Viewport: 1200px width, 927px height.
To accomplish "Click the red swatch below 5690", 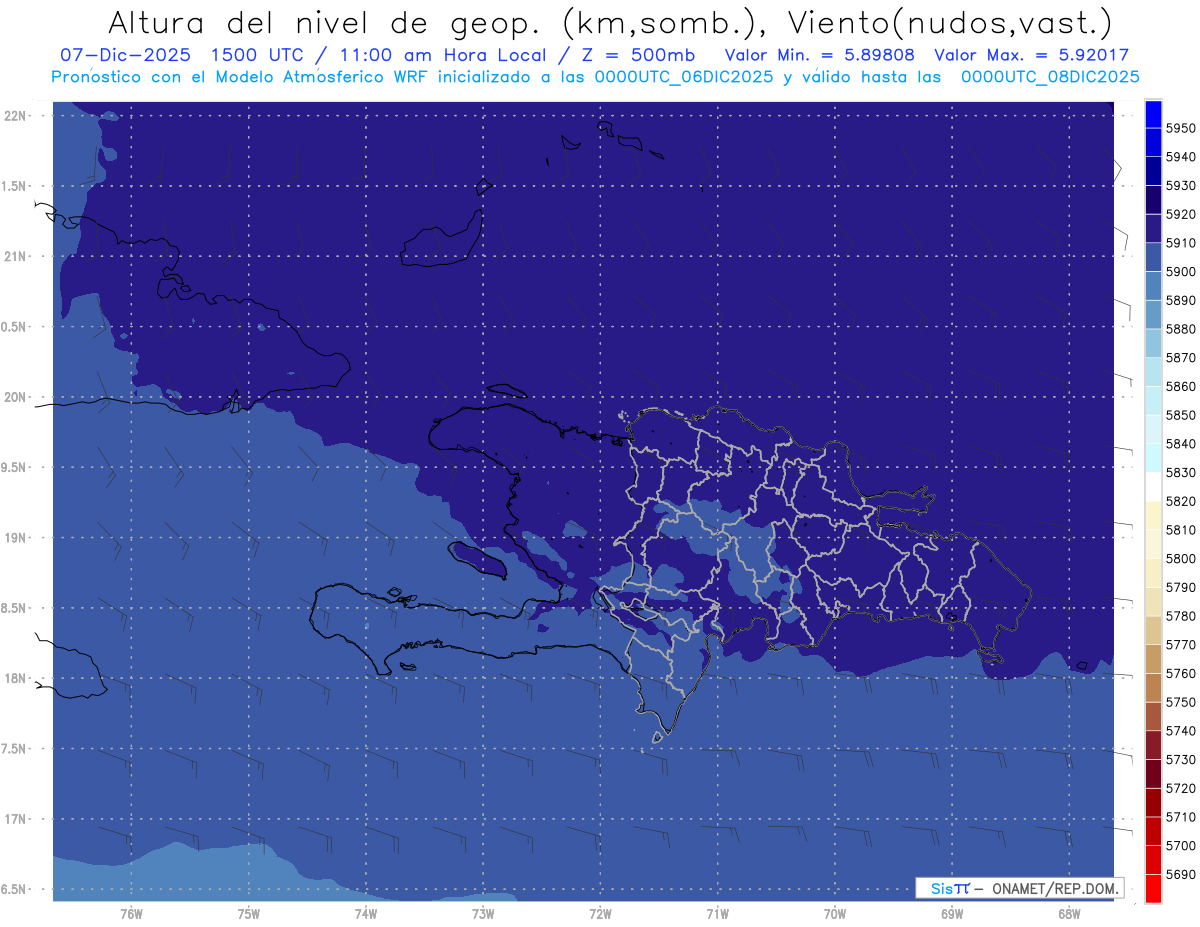I will pyautogui.click(x=1153, y=888).
